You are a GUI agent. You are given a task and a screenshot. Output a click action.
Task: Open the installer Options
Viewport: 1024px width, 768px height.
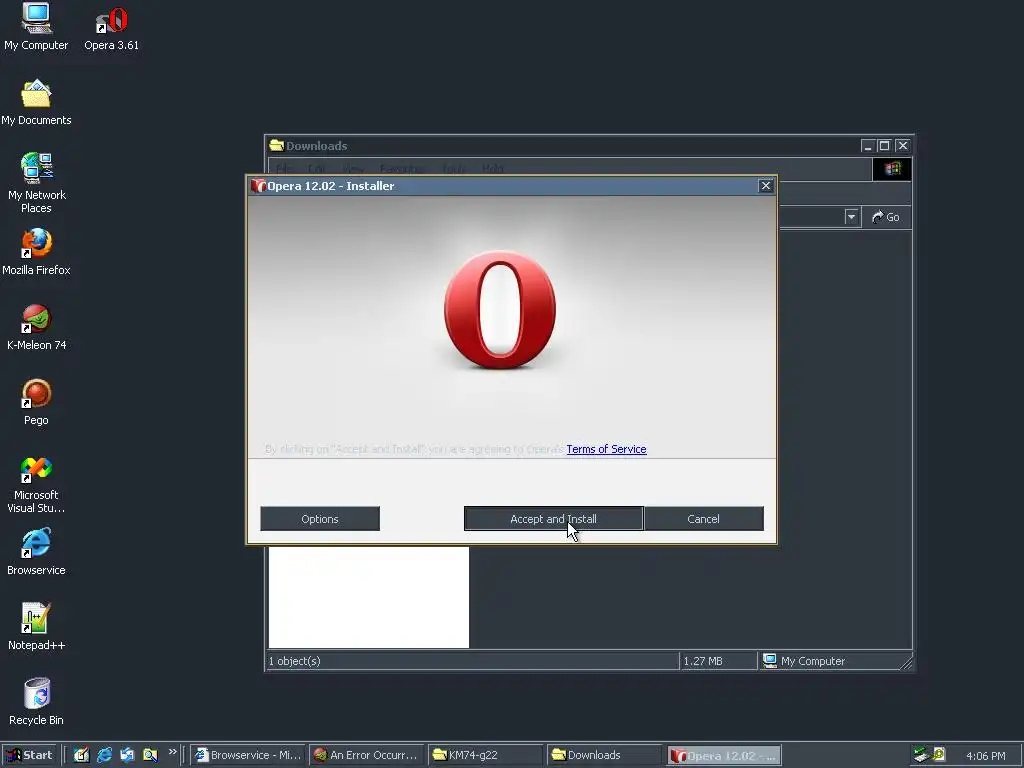(320, 519)
